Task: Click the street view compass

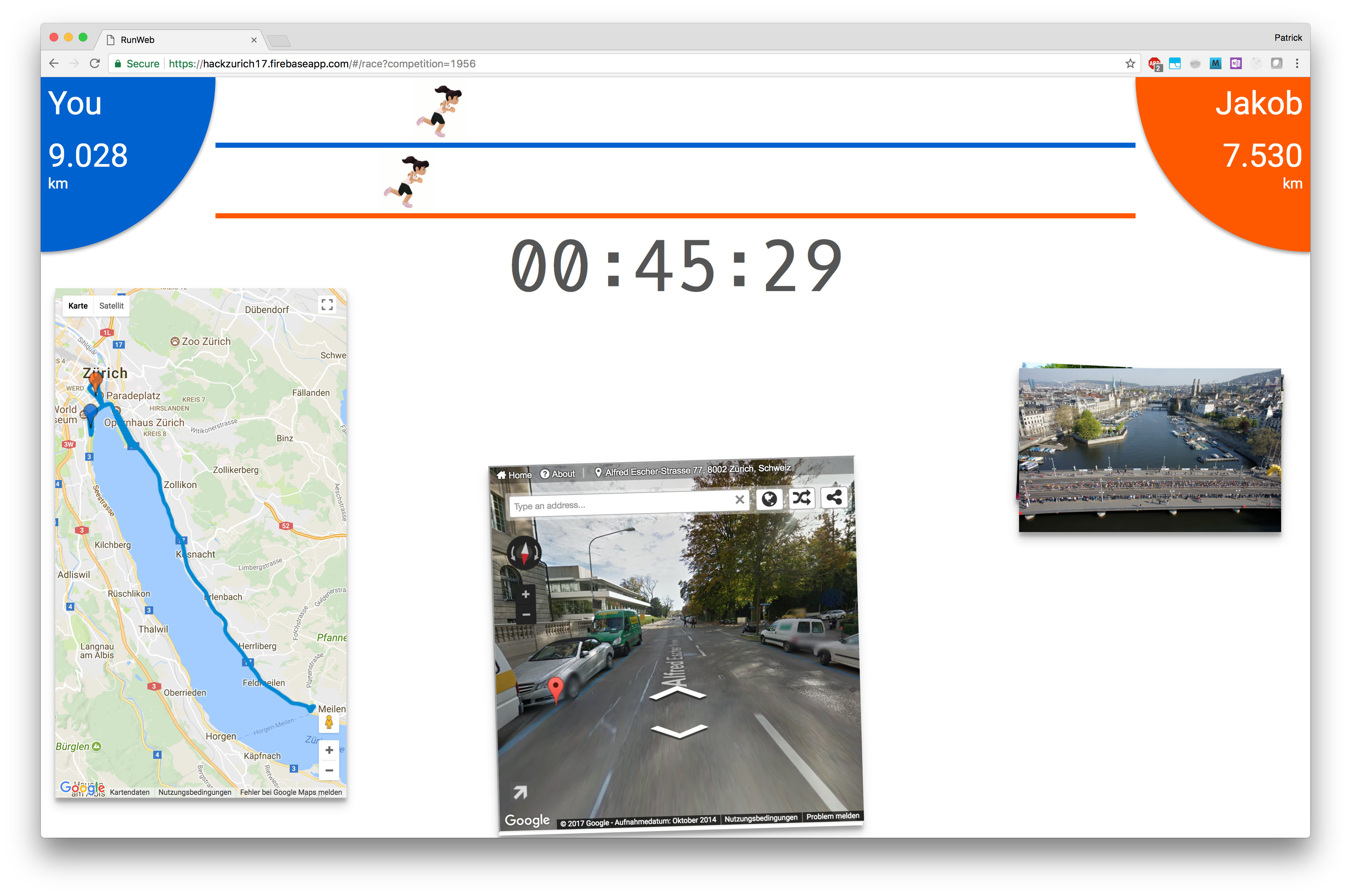Action: [x=524, y=552]
